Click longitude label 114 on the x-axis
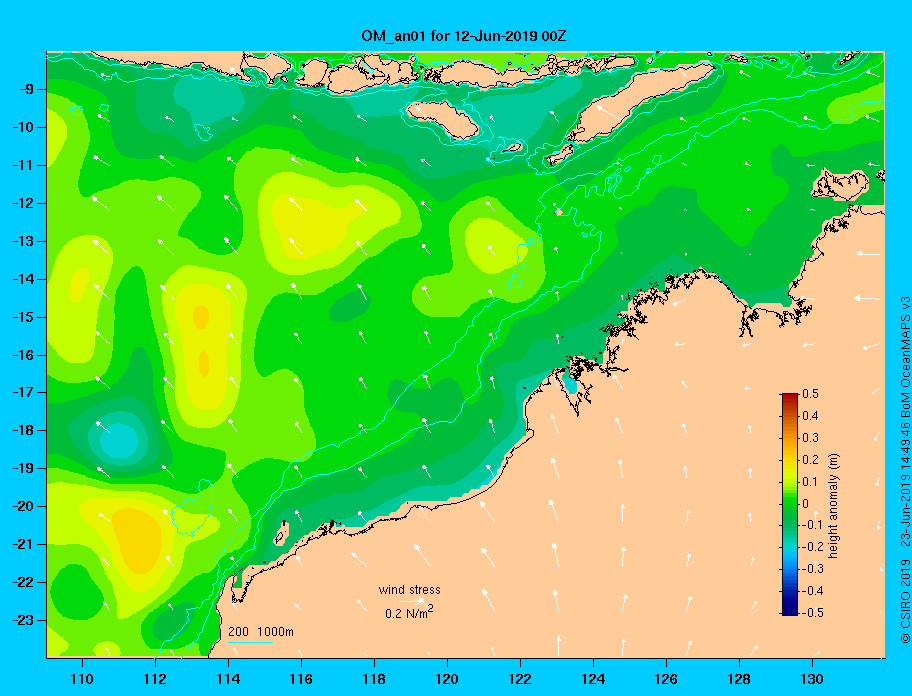 (x=228, y=679)
